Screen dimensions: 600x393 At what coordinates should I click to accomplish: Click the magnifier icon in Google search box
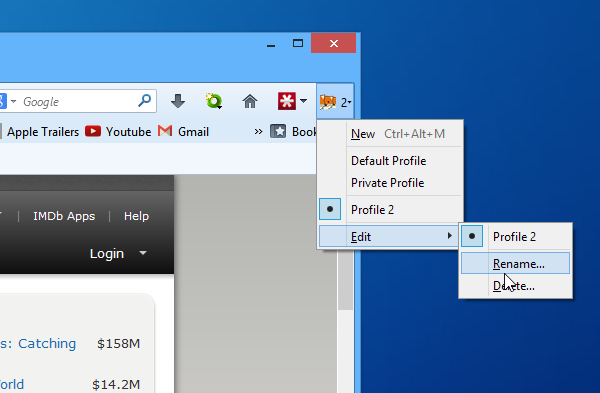click(x=145, y=101)
